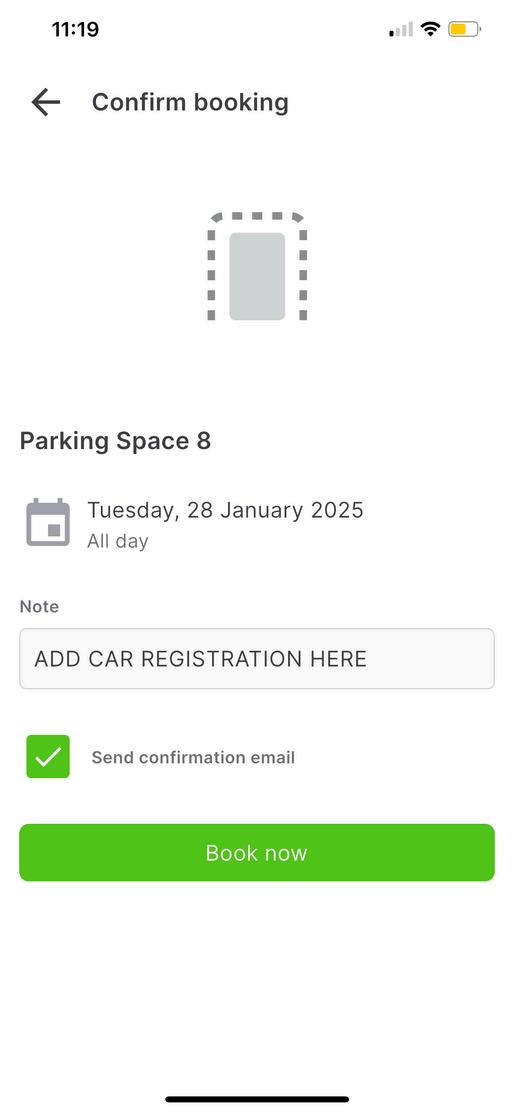Click the Book now button
Viewport: 514px width, 1112px height.
tap(257, 852)
